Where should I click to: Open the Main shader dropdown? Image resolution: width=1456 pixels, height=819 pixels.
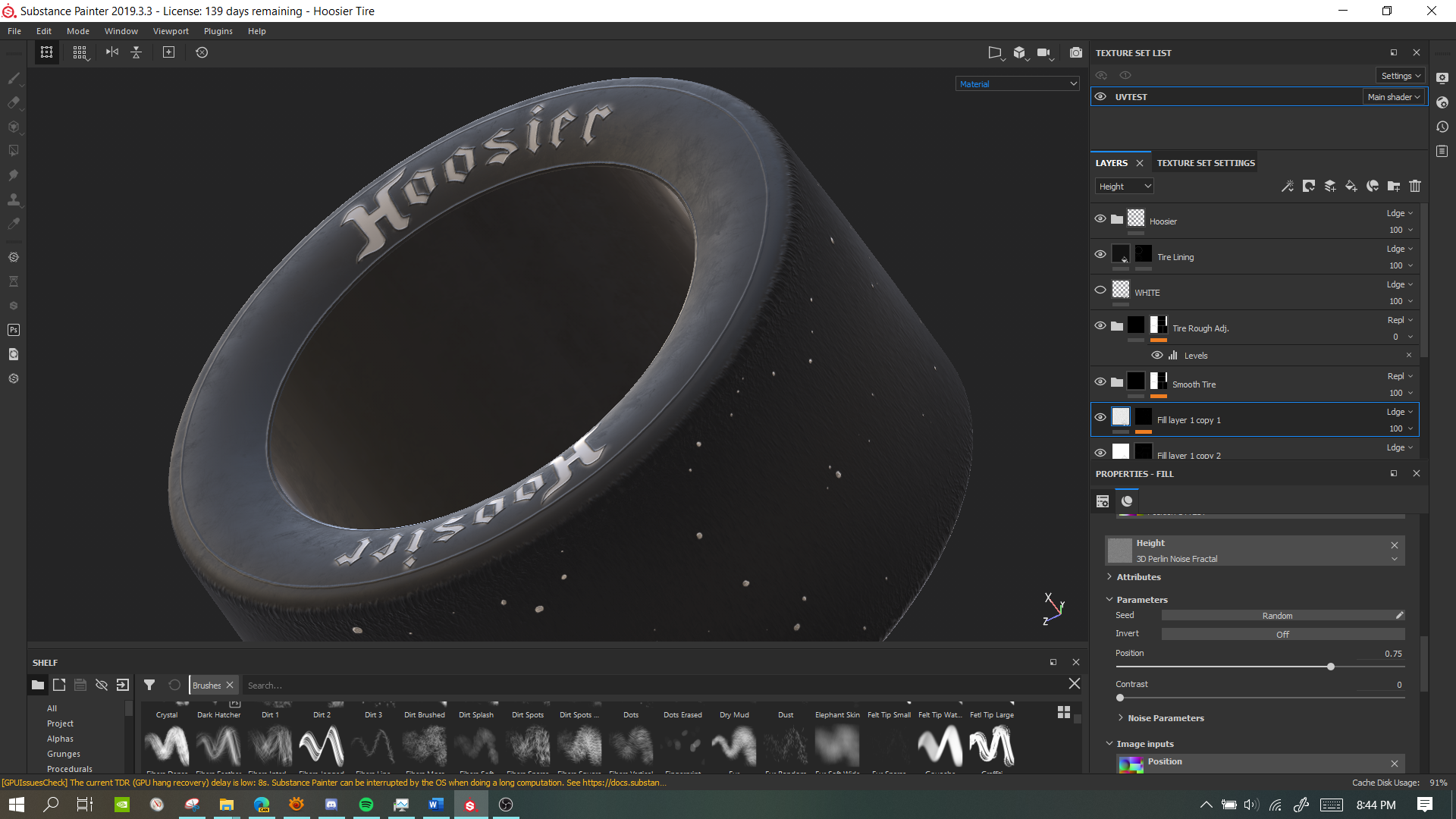(x=1394, y=96)
